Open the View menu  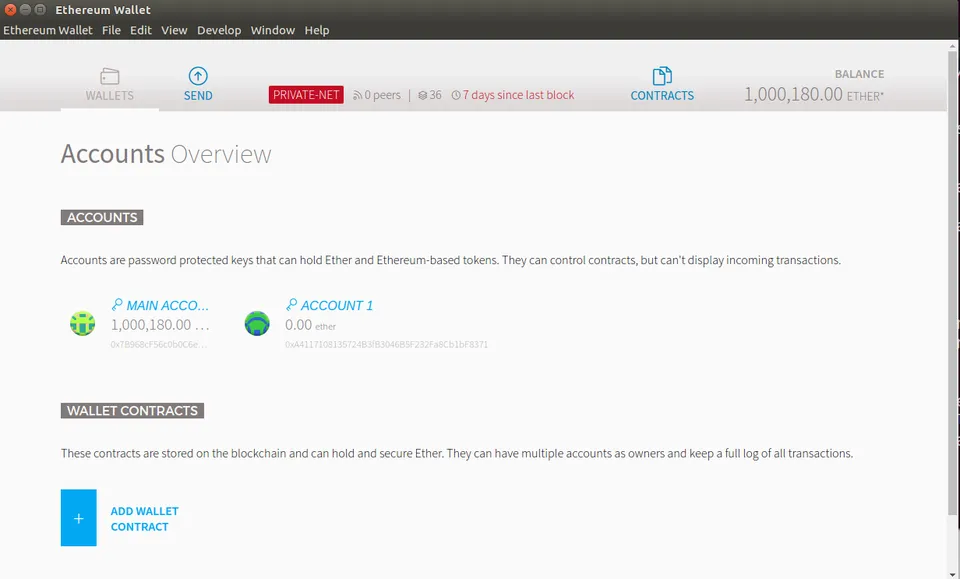pyautogui.click(x=174, y=30)
